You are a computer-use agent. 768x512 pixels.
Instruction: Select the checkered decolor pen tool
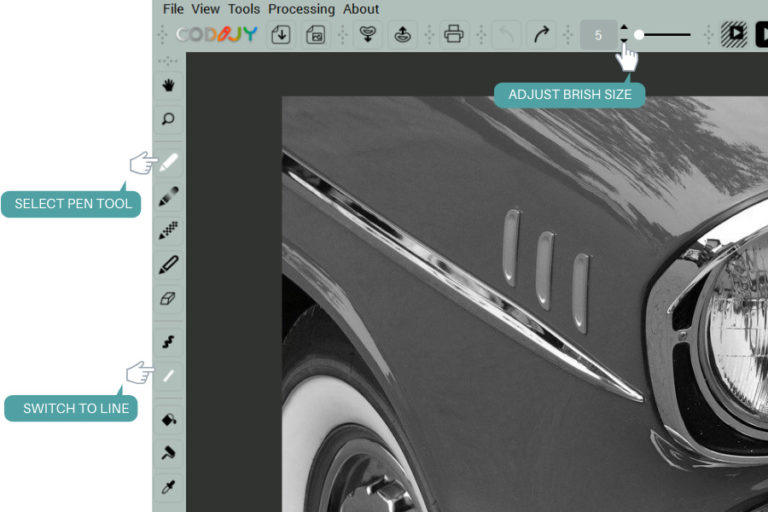click(x=168, y=230)
